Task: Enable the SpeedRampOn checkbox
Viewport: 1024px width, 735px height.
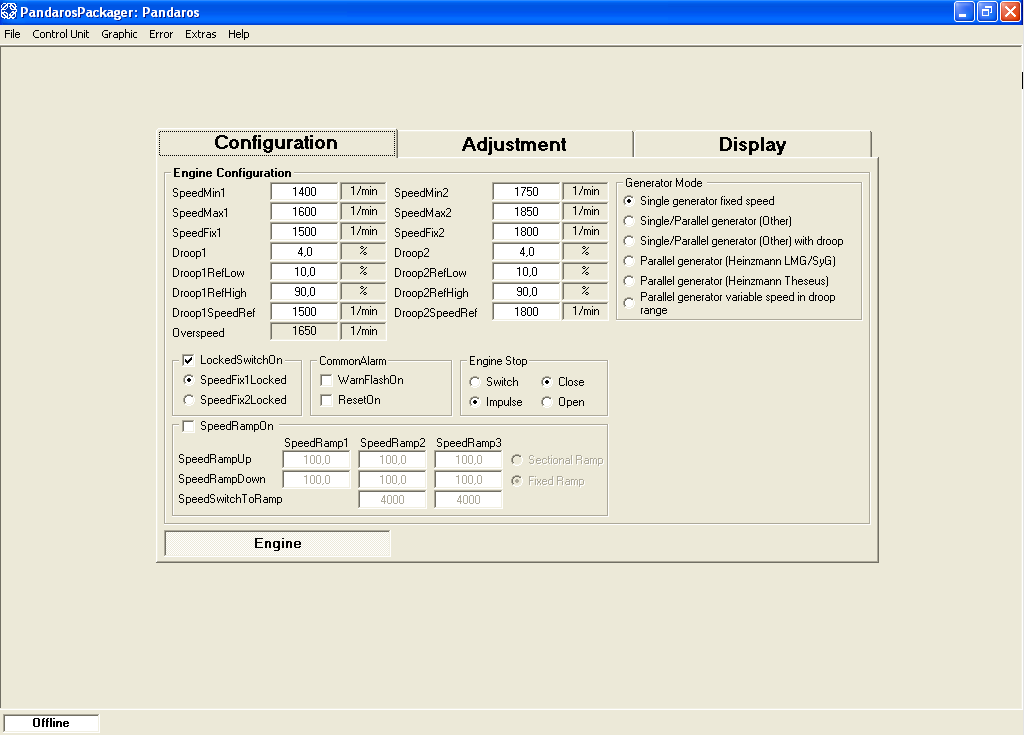Action: (x=189, y=426)
